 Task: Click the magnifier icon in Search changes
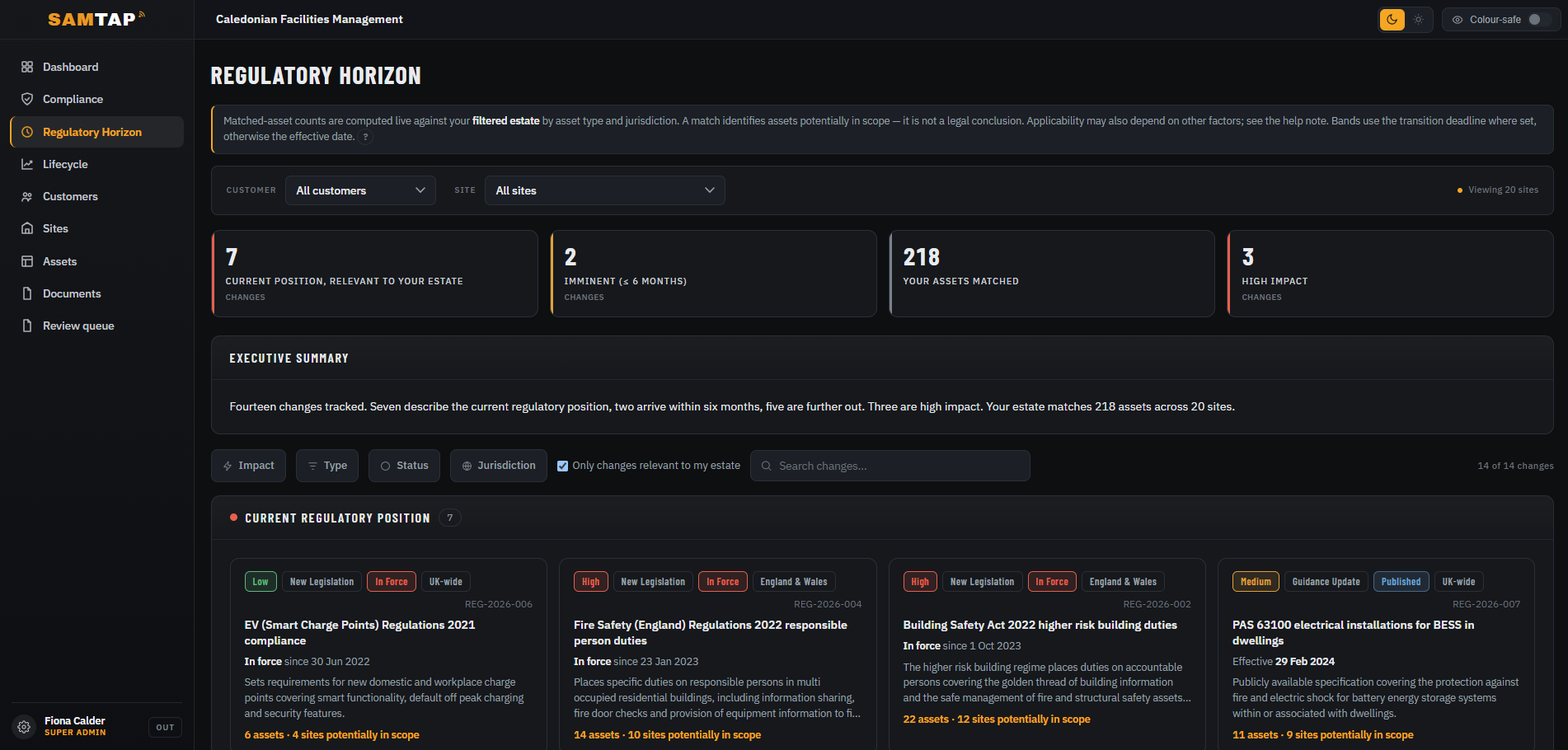point(766,466)
